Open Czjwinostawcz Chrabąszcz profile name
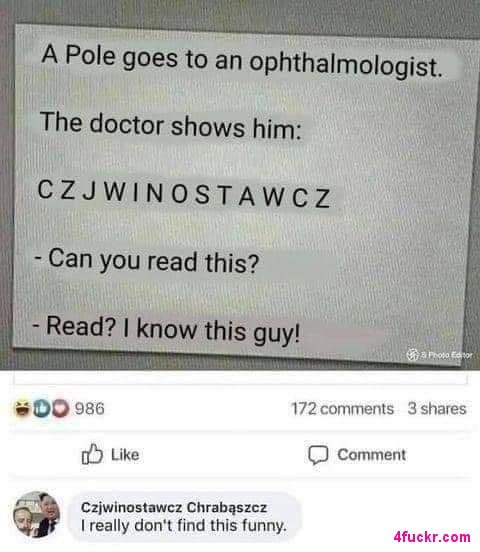480x552 pixels. [174, 507]
